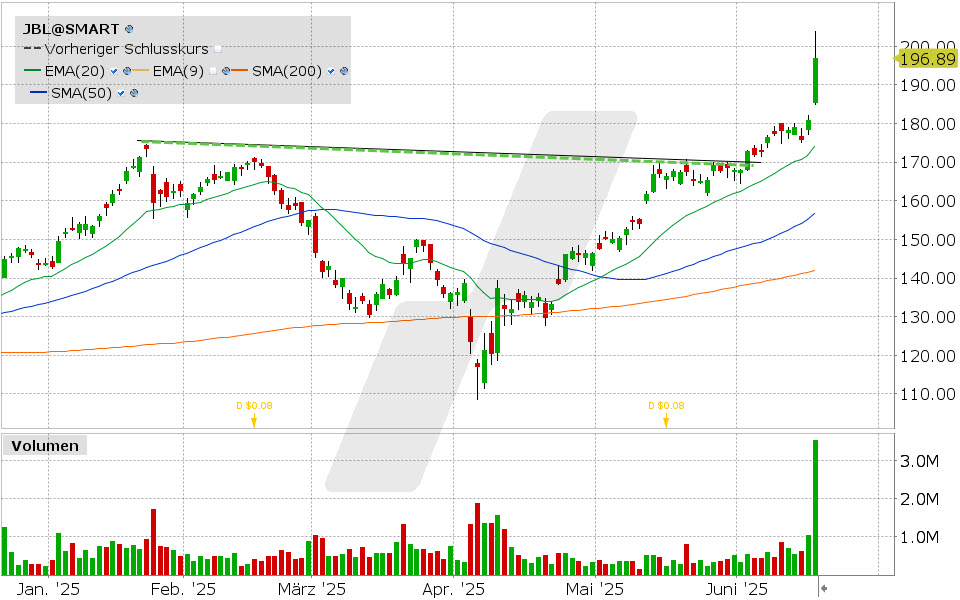Click the EMA(20) legend label
Image resolution: width=960 pixels, height=600 pixels.
75,71
